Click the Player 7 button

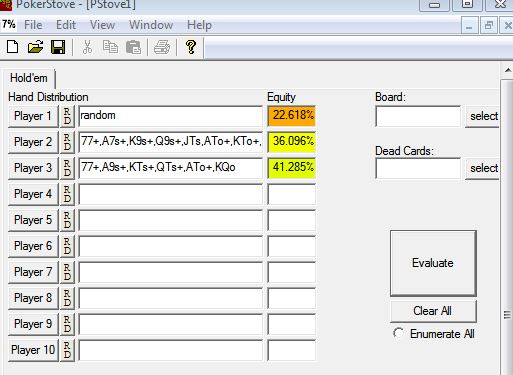coord(33,272)
